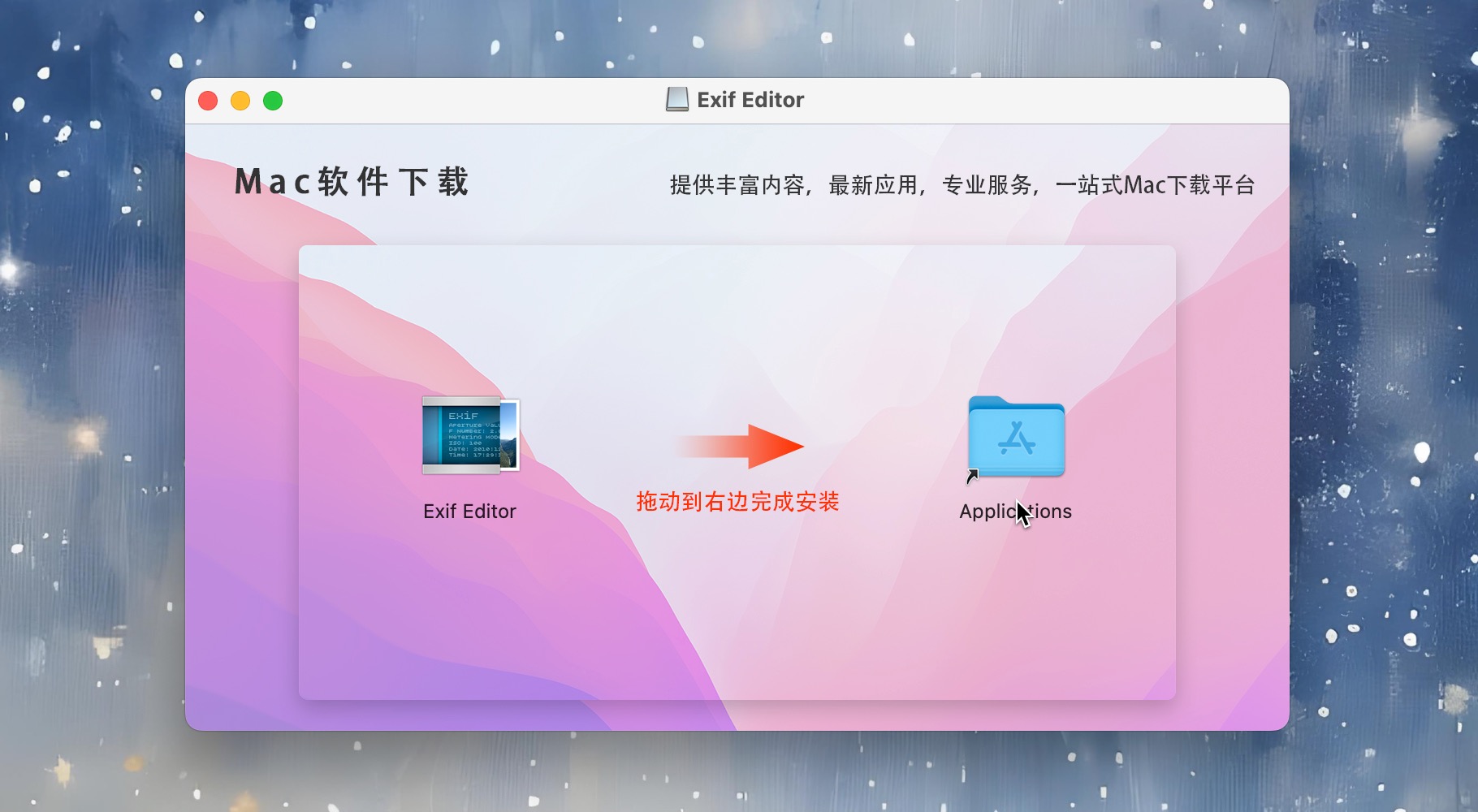Click the 最新应用 tagline text

[873, 185]
